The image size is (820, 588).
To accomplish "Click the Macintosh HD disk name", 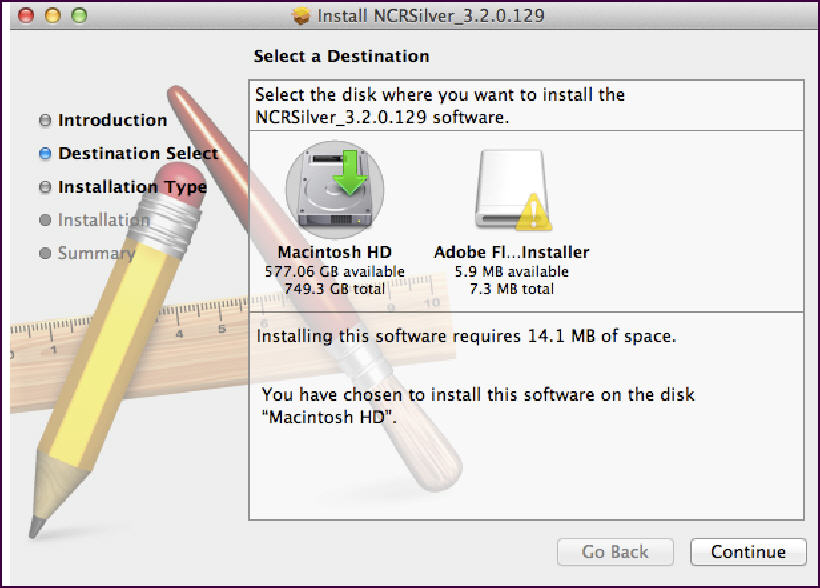I will (x=335, y=252).
